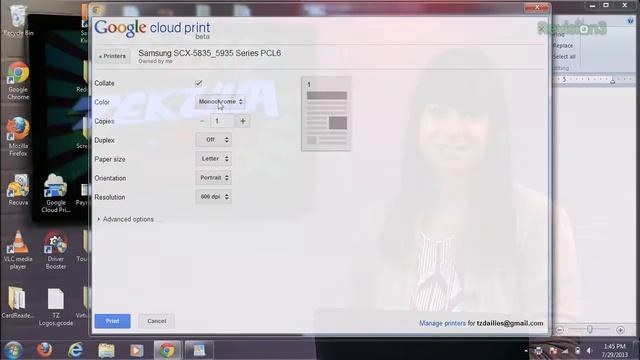Image resolution: width=640 pixels, height=360 pixels.
Task: Click the Cancel button
Action: 157,321
